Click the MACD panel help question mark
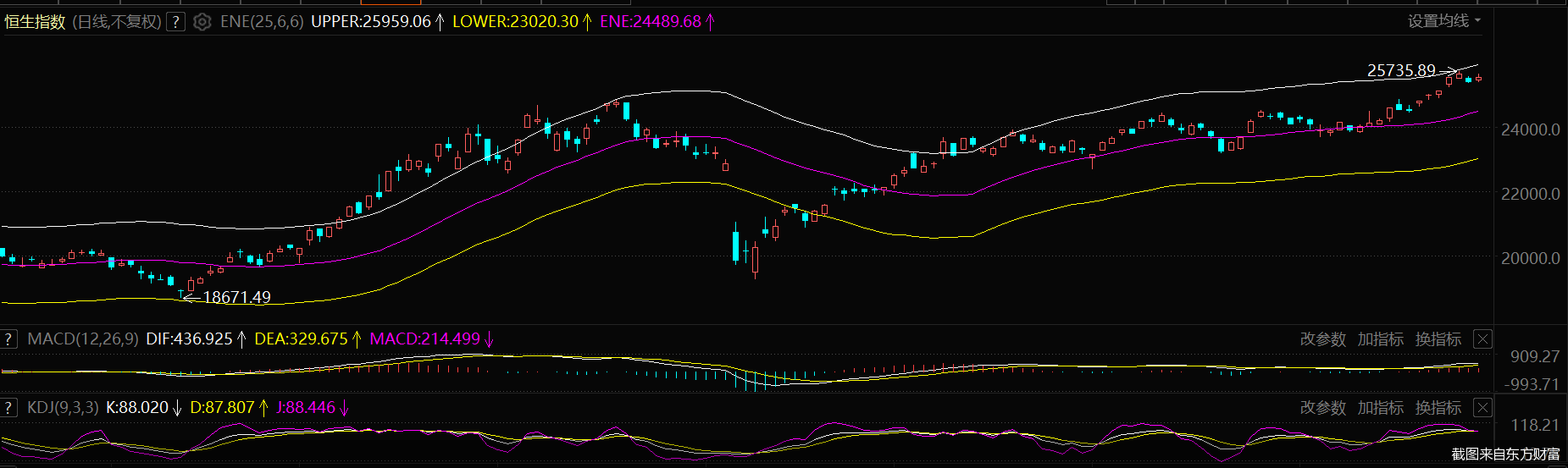1568x468 pixels. 8,339
